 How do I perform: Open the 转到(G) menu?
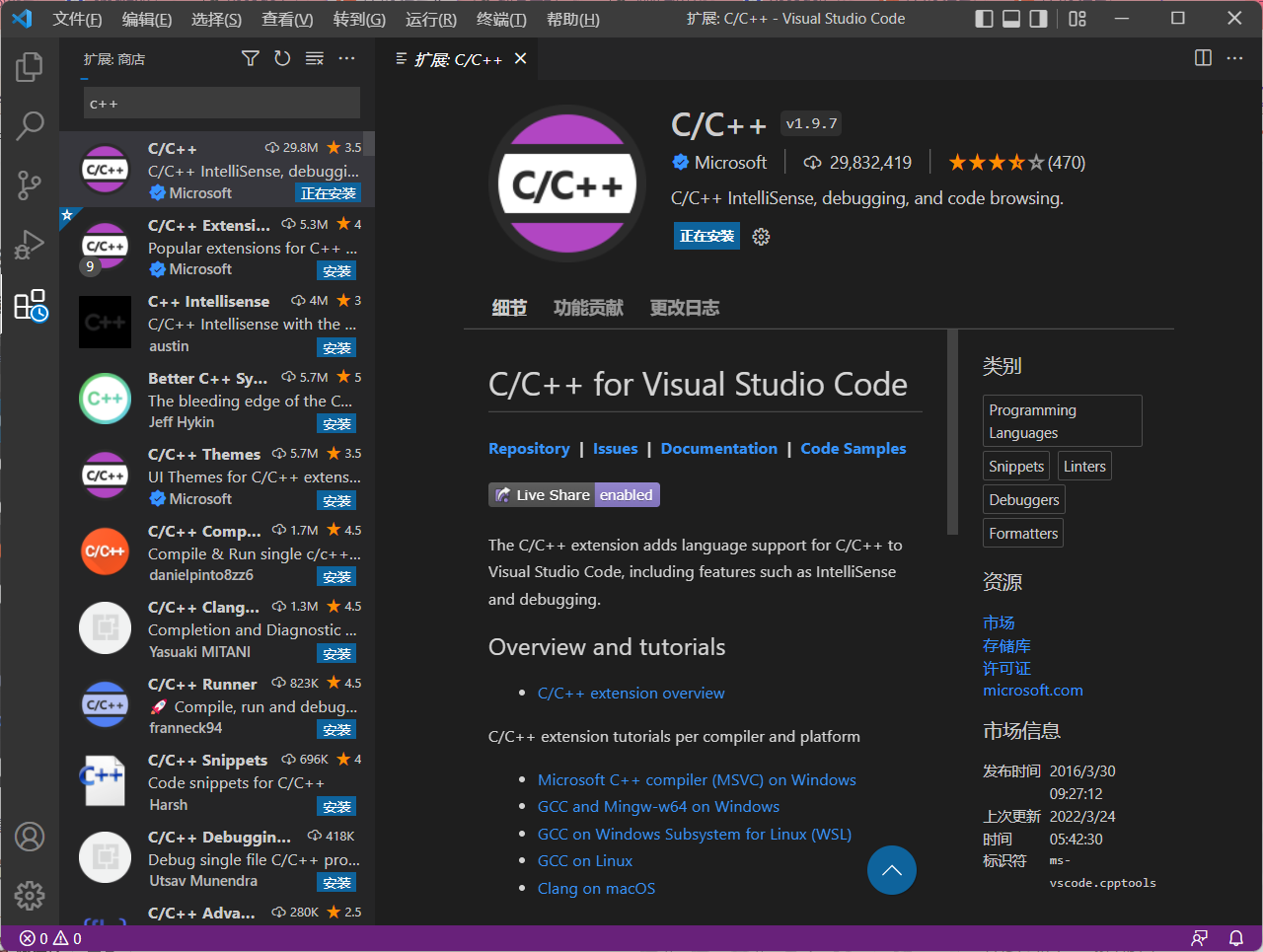coord(359,19)
